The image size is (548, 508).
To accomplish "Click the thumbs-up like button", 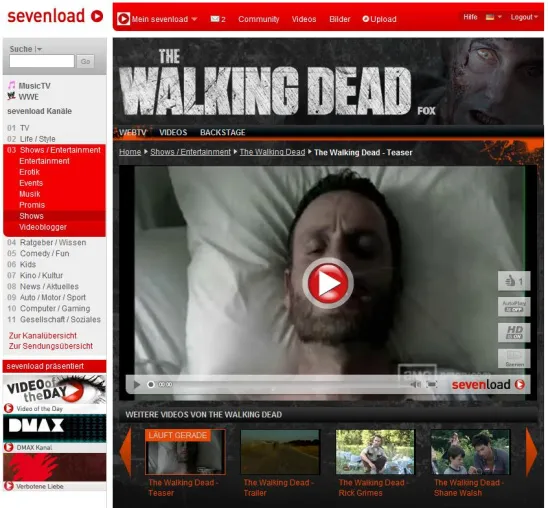I will 514,281.
